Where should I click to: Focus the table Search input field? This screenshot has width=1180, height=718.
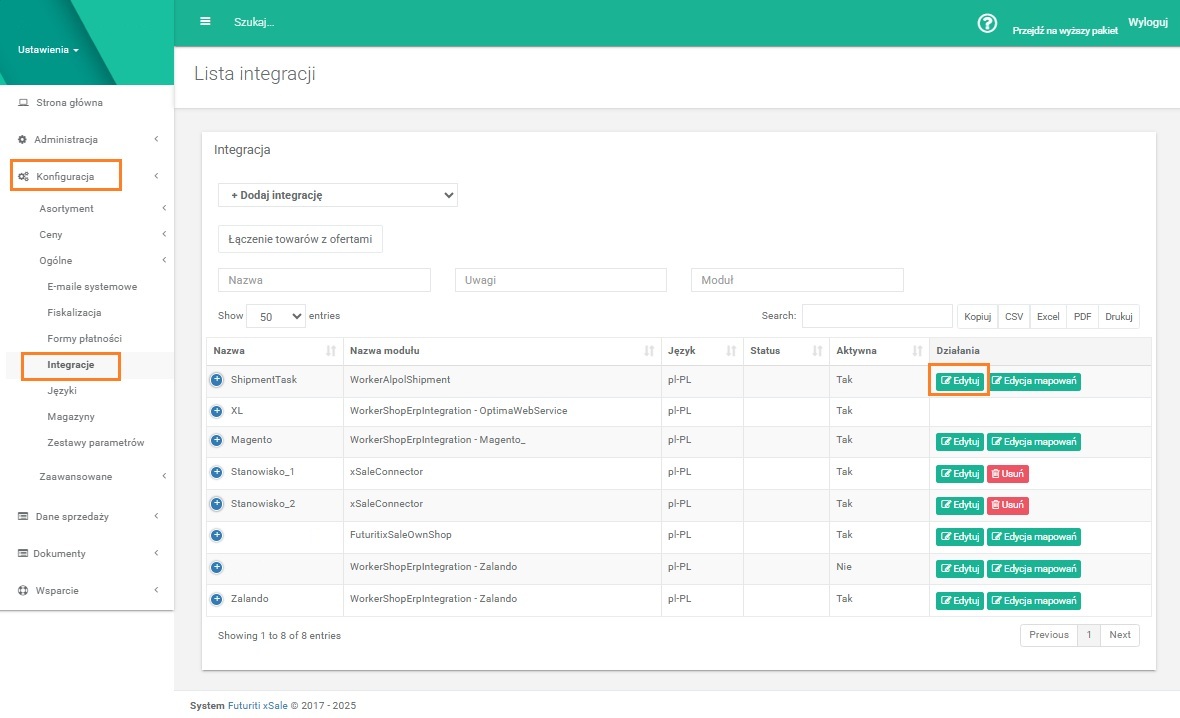[x=875, y=316]
